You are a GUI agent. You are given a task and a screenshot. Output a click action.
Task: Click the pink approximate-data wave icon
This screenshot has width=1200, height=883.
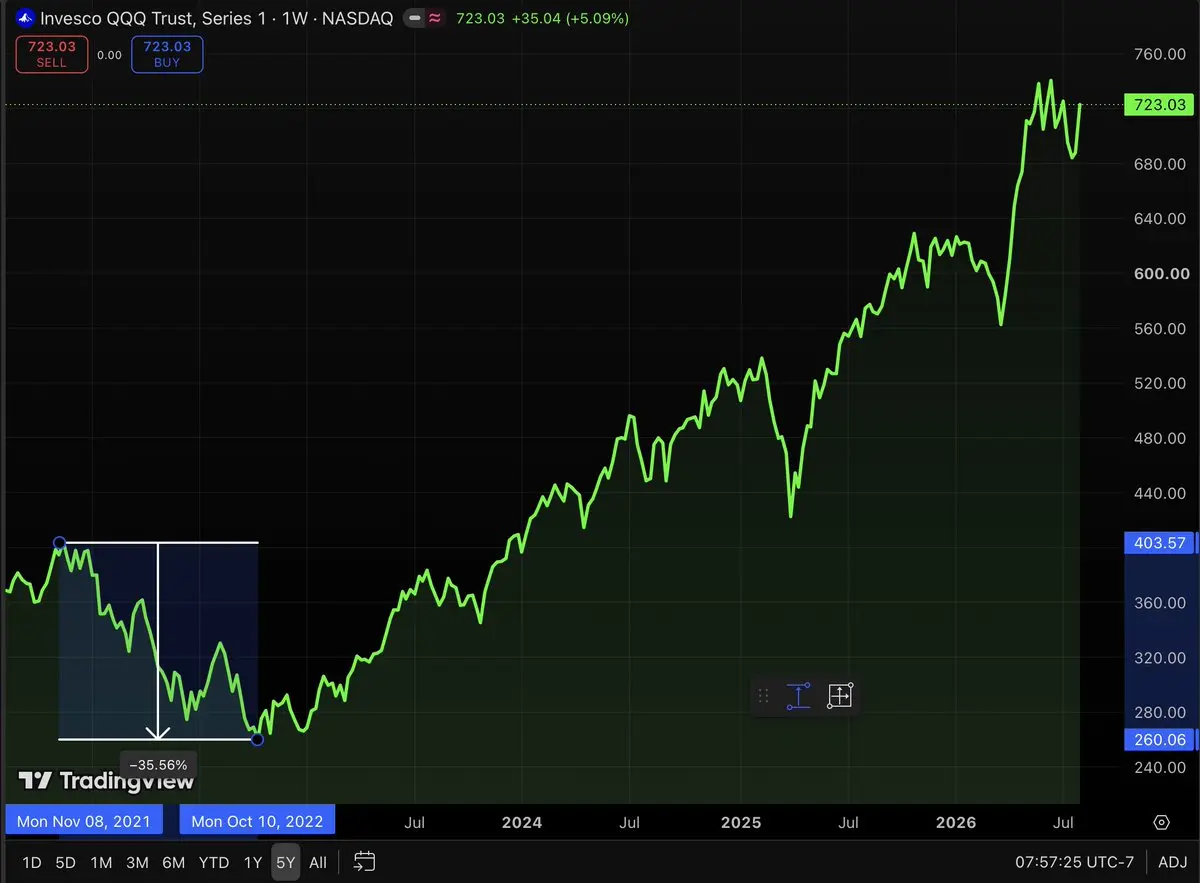(x=434, y=18)
